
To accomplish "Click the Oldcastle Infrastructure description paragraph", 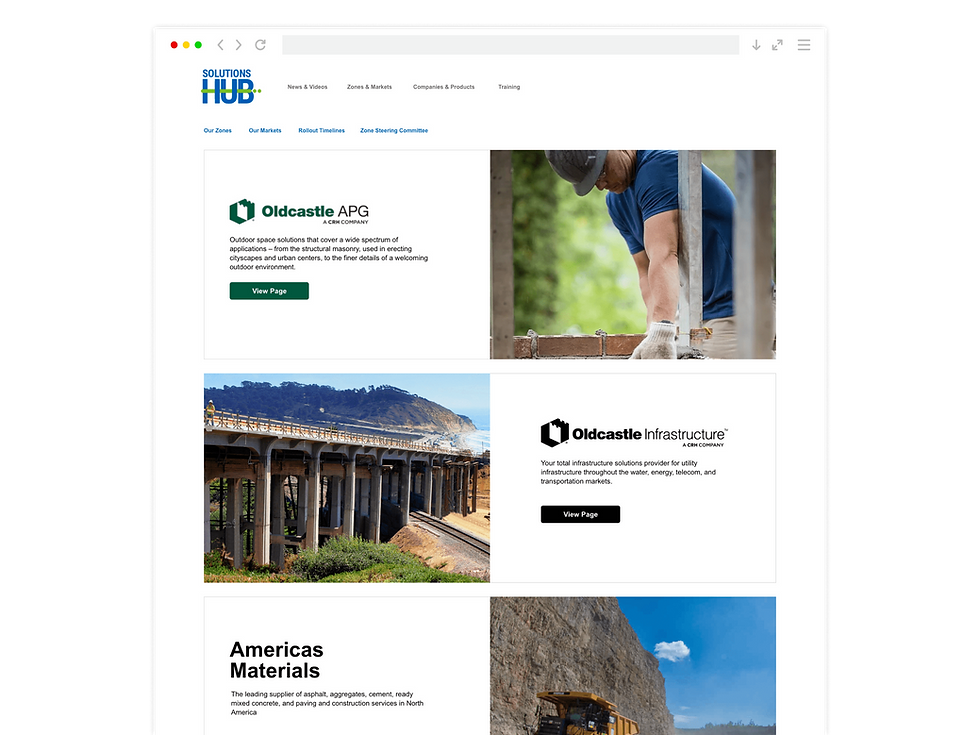I will tap(628, 472).
